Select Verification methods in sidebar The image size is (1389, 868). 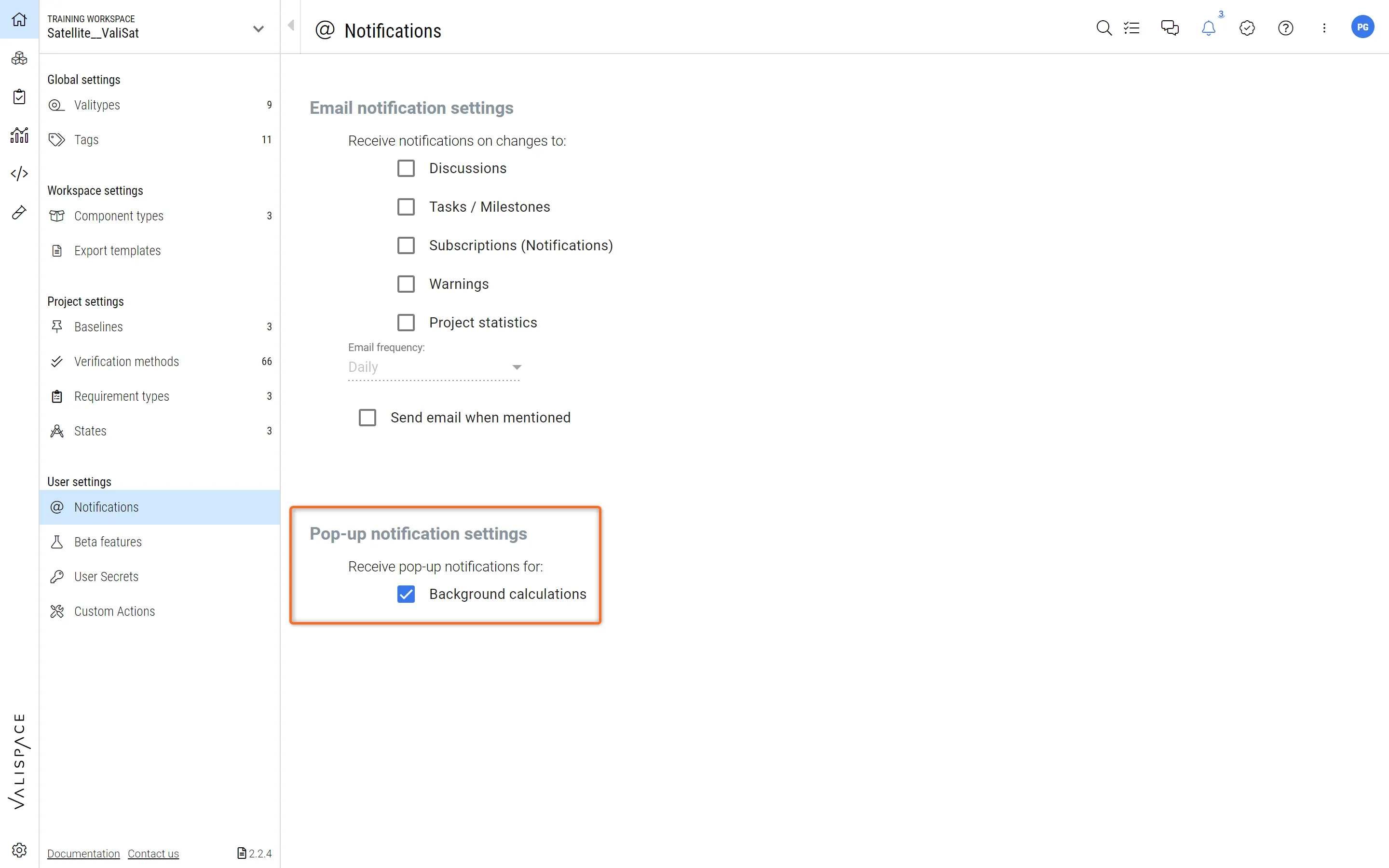point(126,362)
